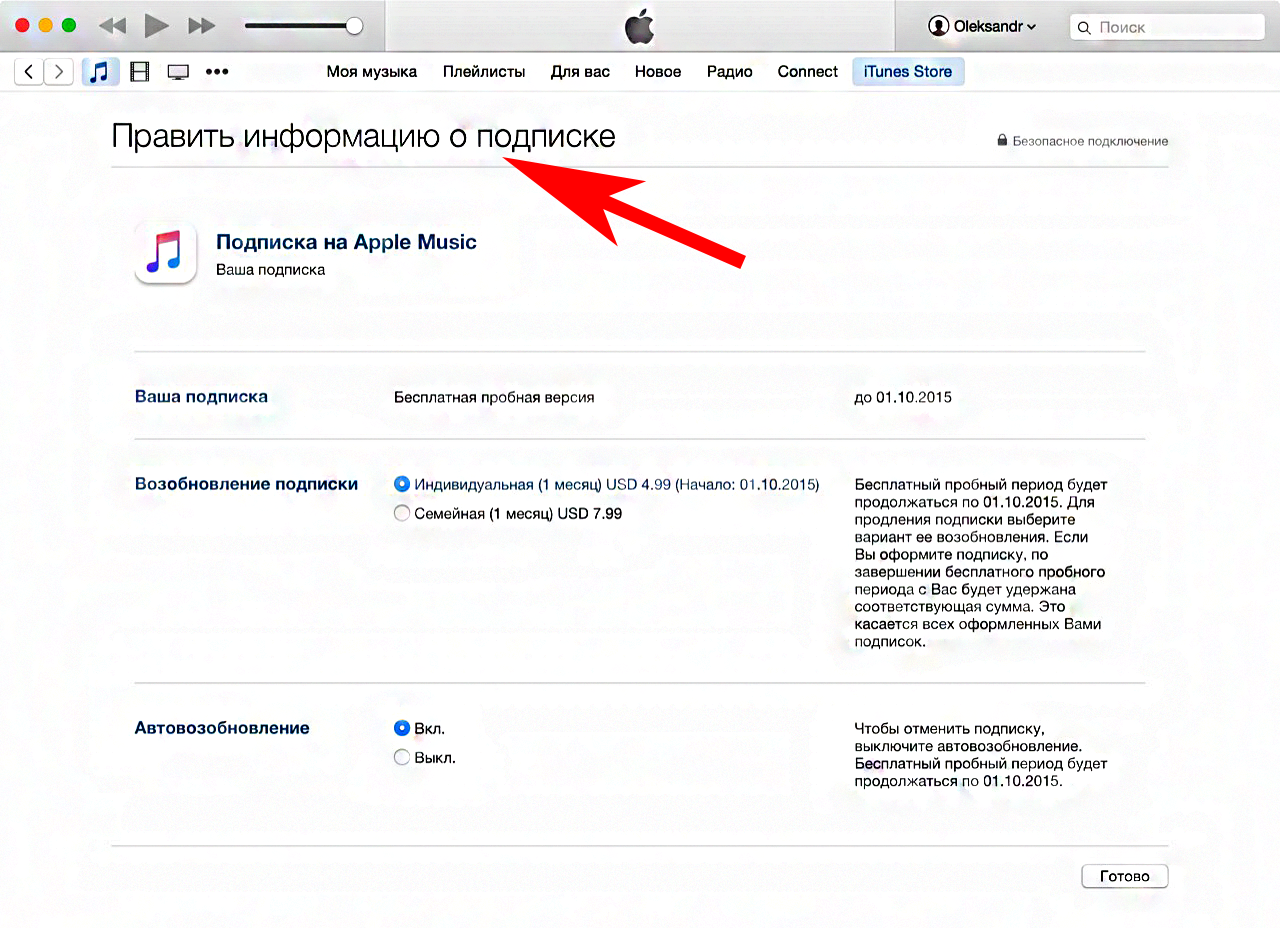Skip to previous track with rewind button
Screen dimensions: 1280x928
[x=112, y=27]
